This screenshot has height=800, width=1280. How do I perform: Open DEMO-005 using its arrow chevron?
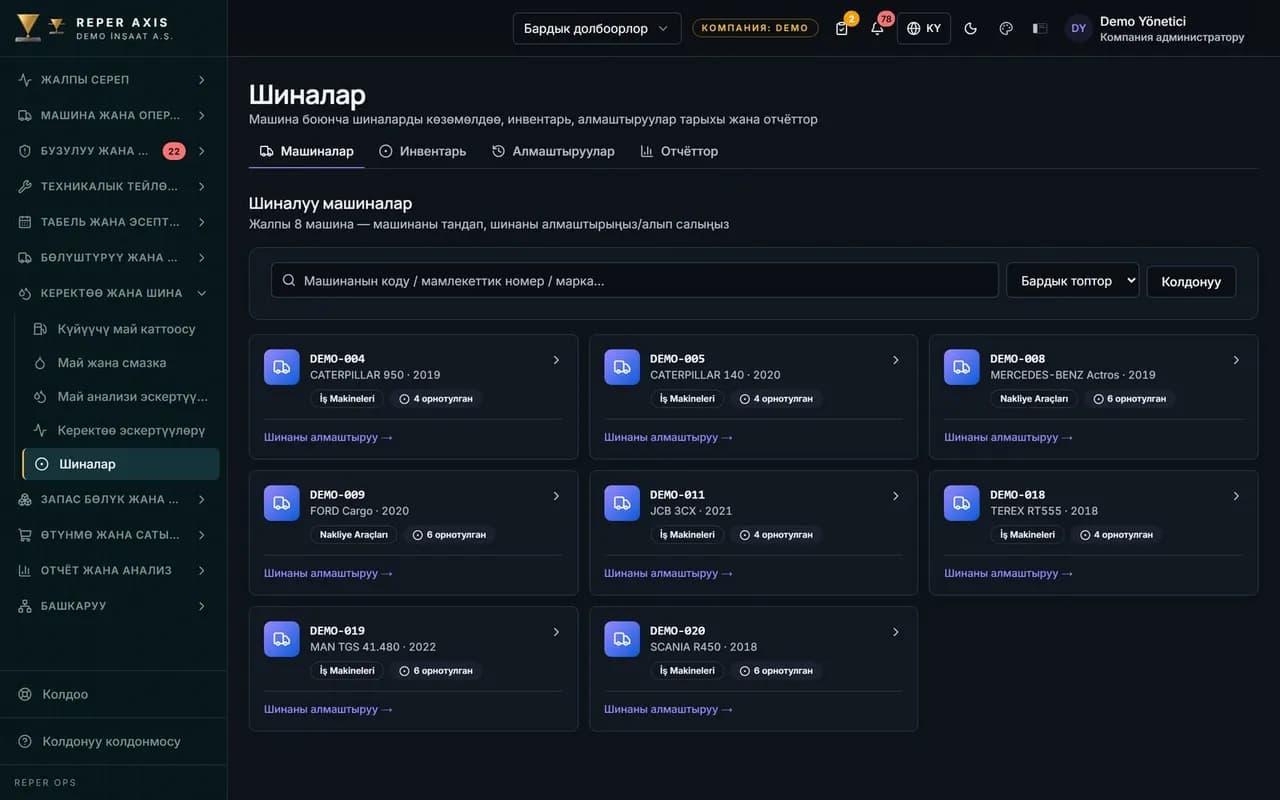(896, 360)
